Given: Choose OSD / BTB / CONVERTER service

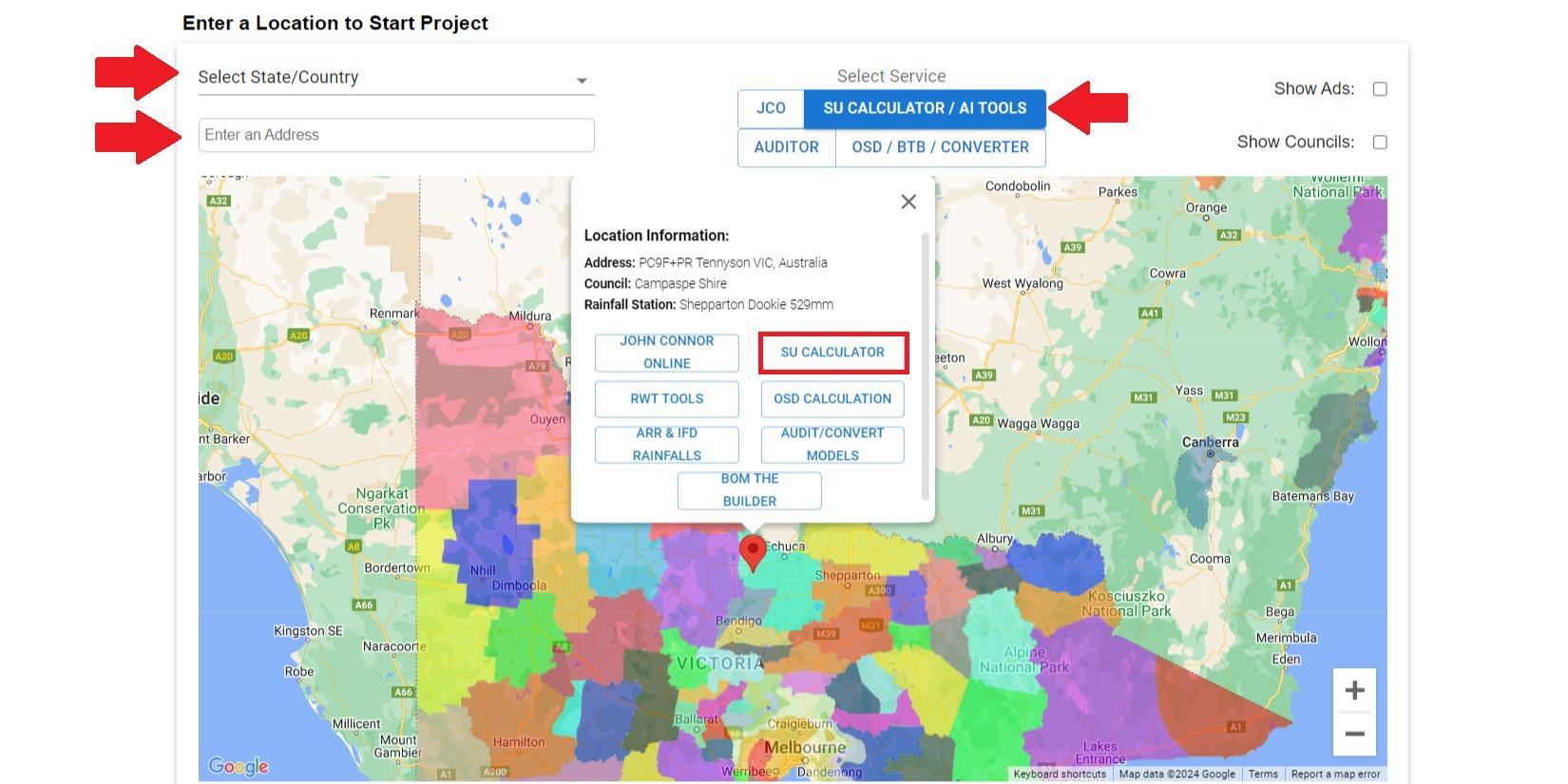Looking at the screenshot, I should [940, 147].
